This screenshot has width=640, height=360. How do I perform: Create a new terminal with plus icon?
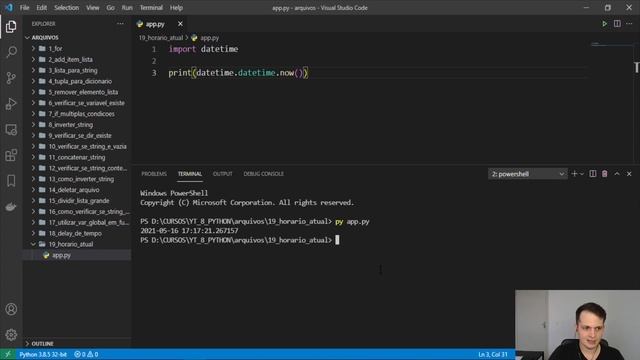tap(574, 174)
